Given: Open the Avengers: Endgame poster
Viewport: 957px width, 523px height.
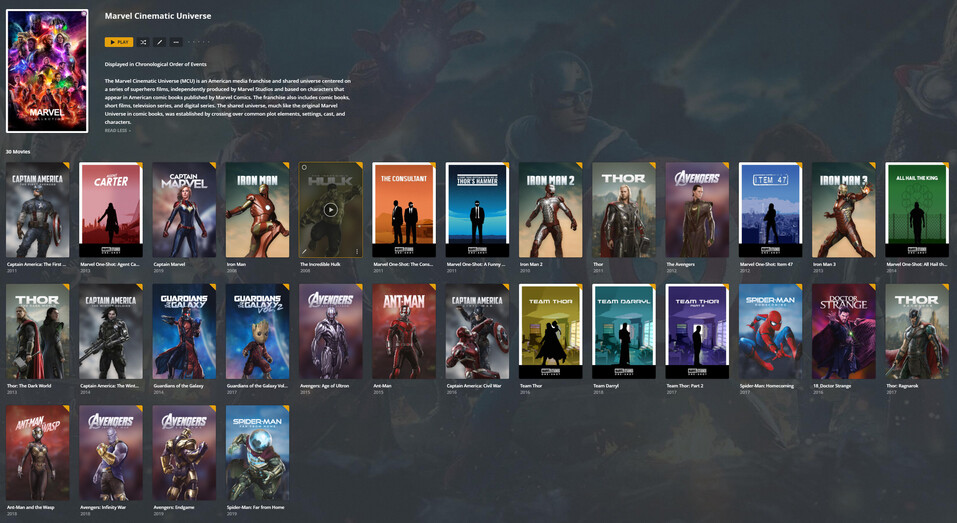Looking at the screenshot, I should click(x=184, y=453).
